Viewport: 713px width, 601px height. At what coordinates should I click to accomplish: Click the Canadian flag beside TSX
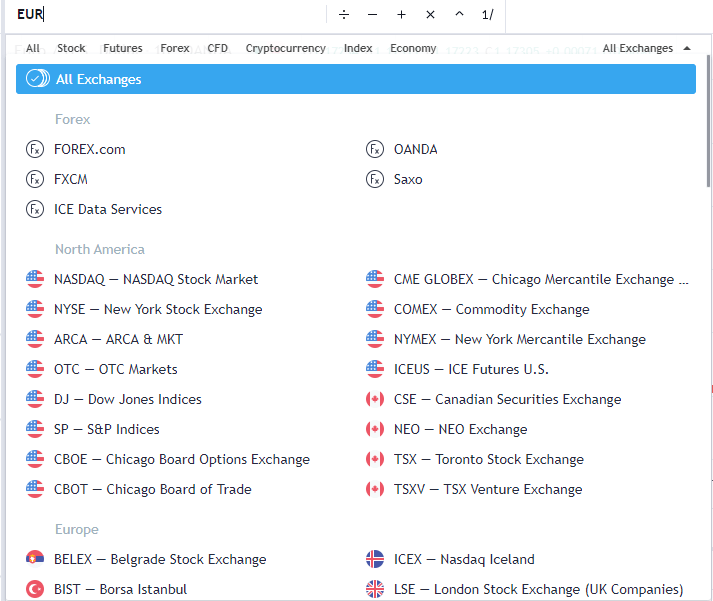375,459
